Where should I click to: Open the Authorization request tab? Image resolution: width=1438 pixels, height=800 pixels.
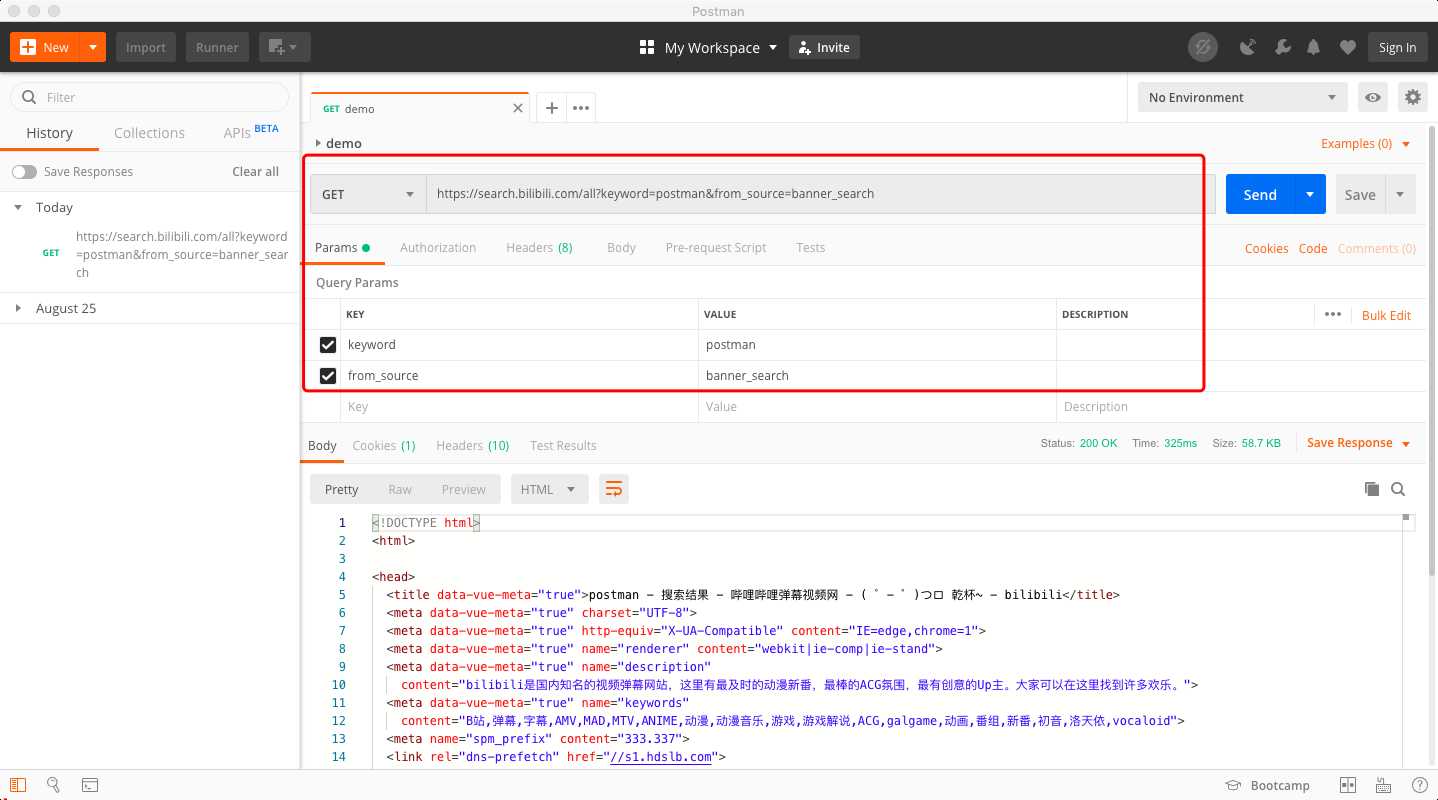[x=438, y=247]
